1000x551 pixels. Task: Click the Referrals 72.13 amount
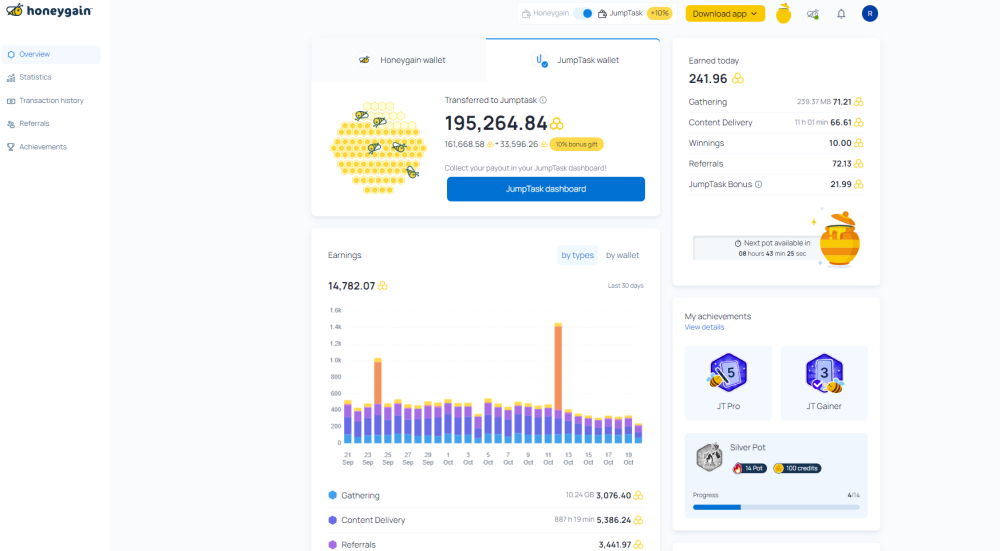pos(842,164)
